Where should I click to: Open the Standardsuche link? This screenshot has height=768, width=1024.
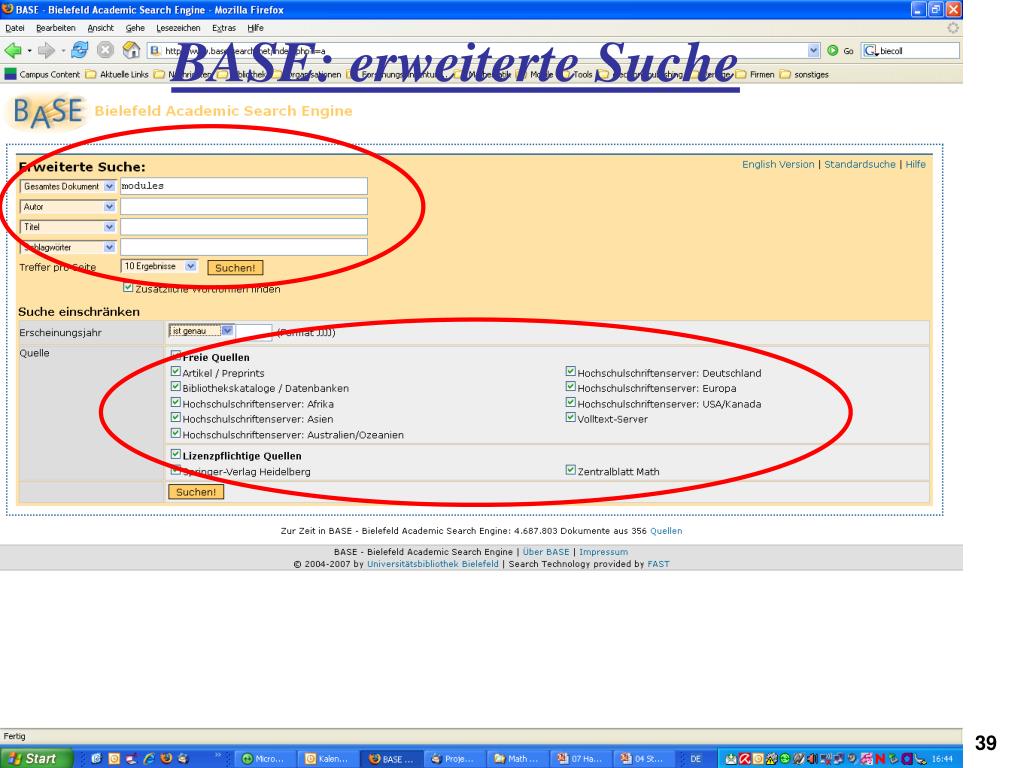click(x=859, y=165)
